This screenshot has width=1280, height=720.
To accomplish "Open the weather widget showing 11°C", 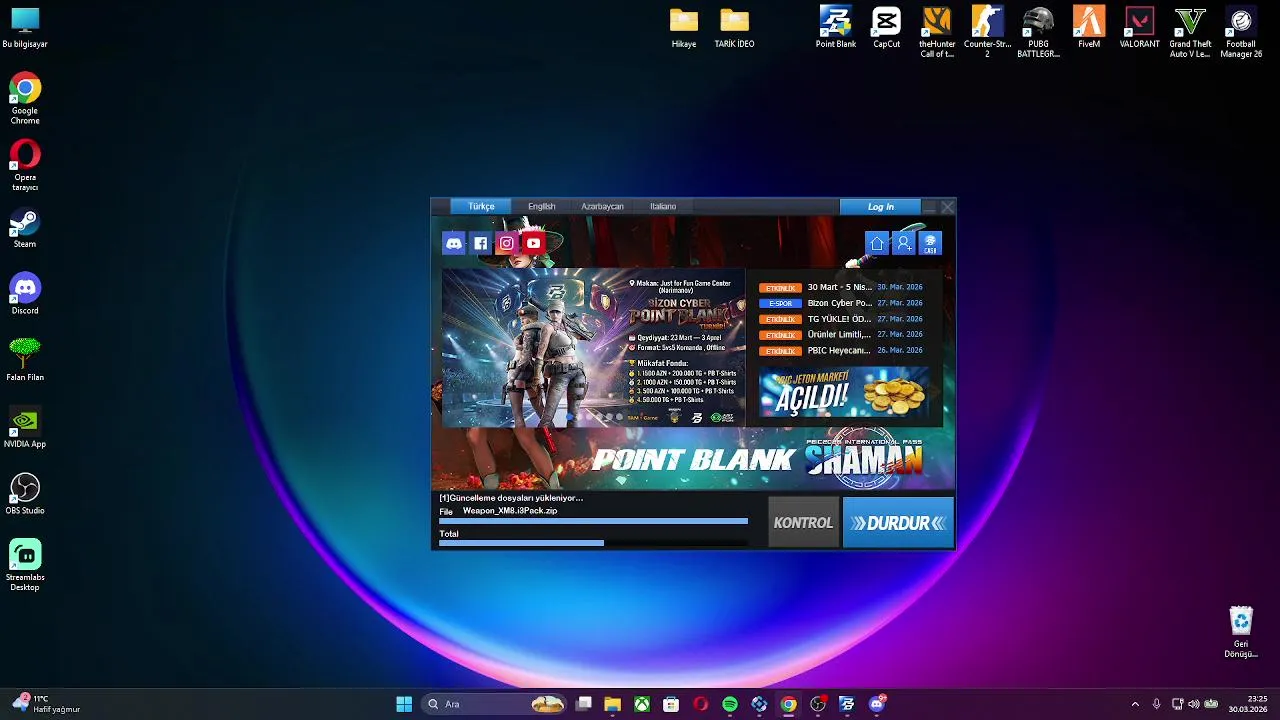I will click(x=47, y=704).
